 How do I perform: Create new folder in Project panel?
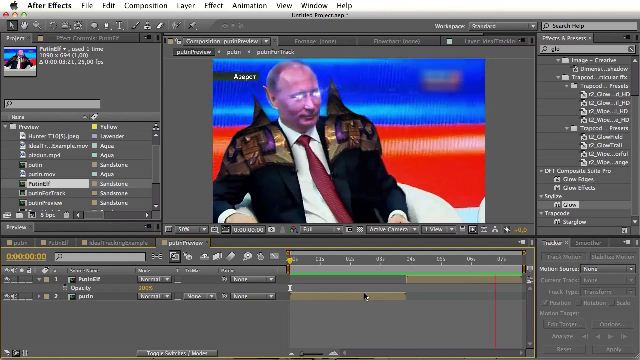click(x=20, y=215)
